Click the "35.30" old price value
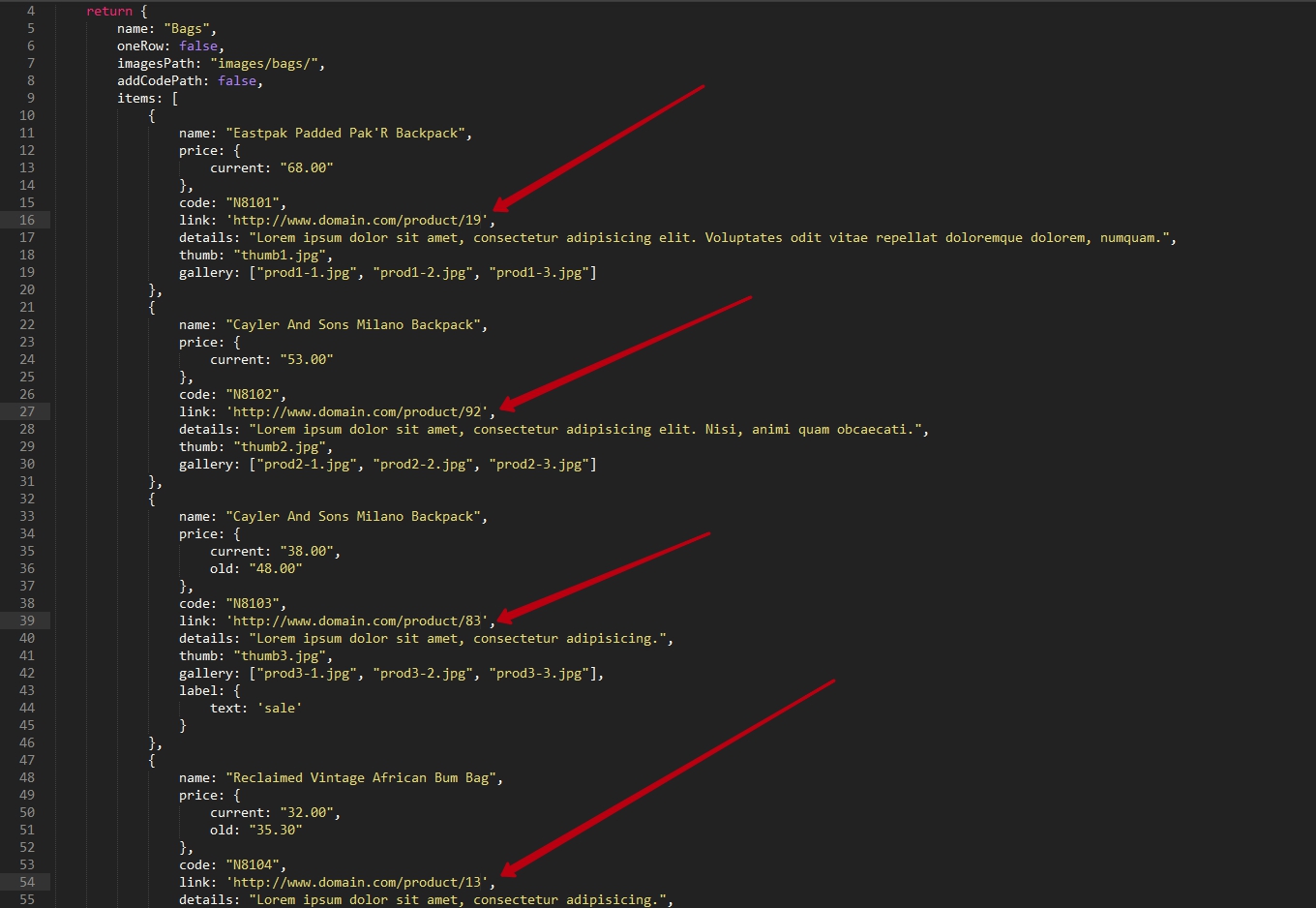The image size is (1316, 908). pyautogui.click(x=275, y=831)
